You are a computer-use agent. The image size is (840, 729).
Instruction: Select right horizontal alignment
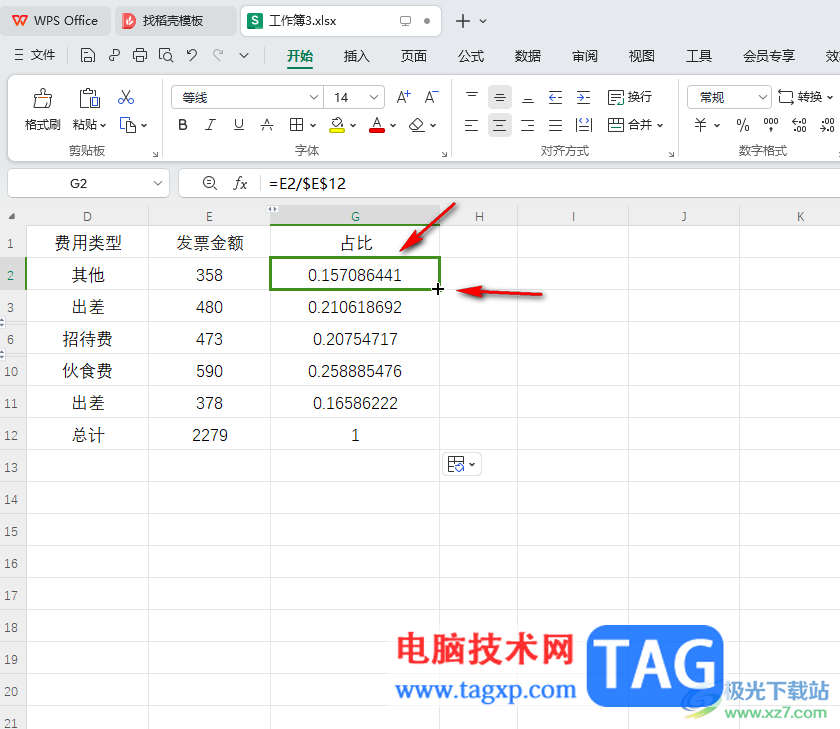coord(528,125)
